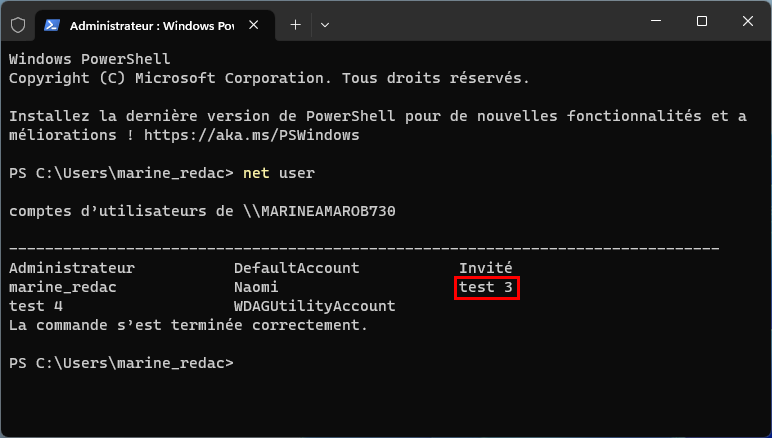Click the PowerShell icon on the tab
Image resolution: width=772 pixels, height=438 pixels.
point(52,25)
